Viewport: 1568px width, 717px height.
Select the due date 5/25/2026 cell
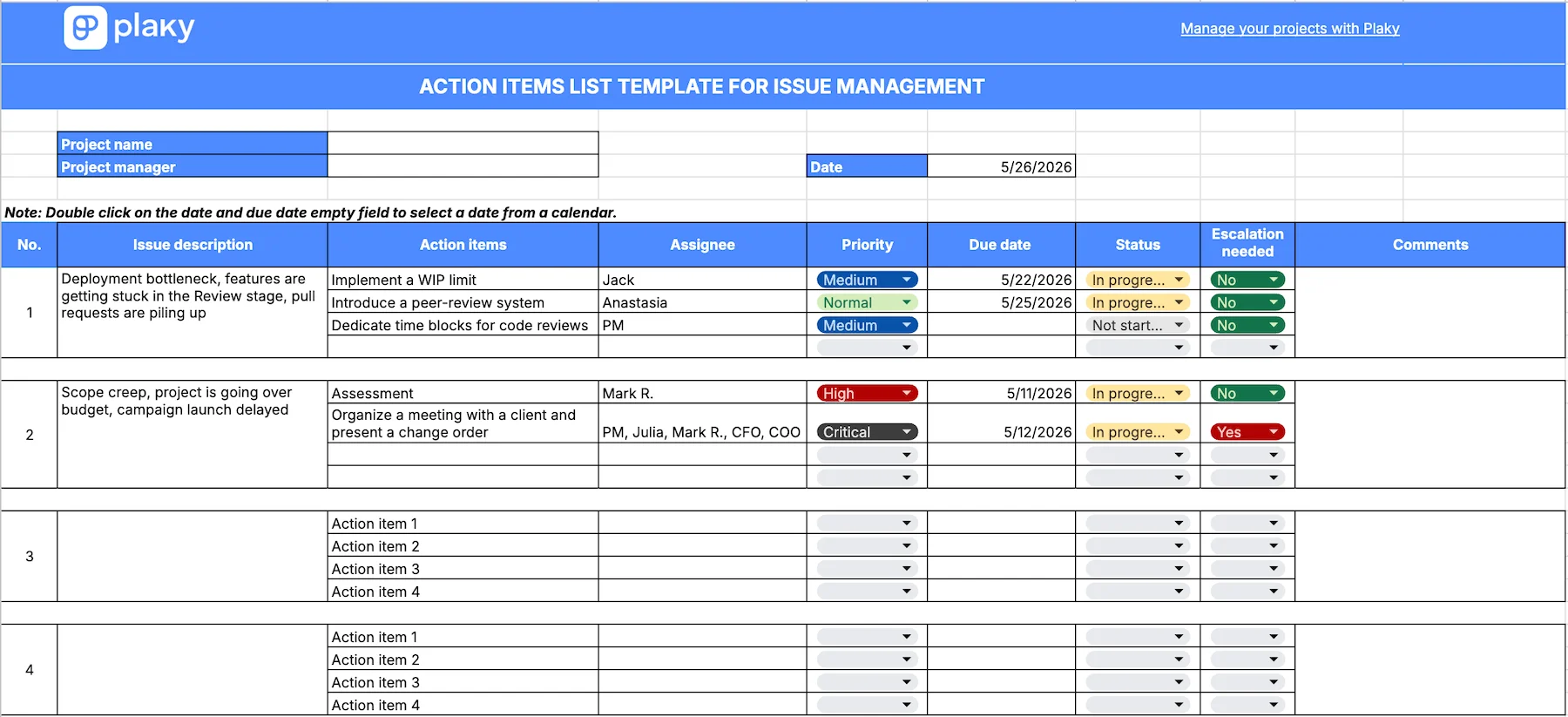tap(1001, 302)
